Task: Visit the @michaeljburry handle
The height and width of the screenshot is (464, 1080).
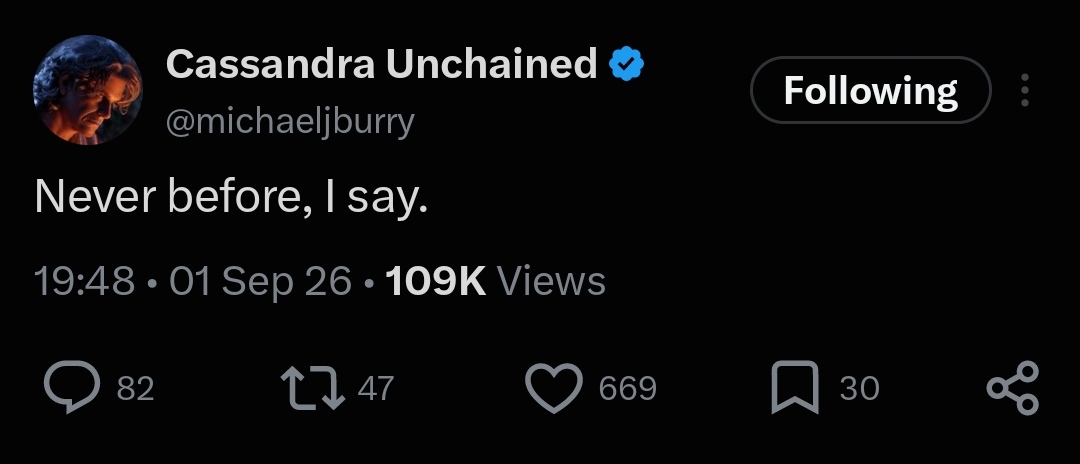Action: pyautogui.click(x=290, y=122)
